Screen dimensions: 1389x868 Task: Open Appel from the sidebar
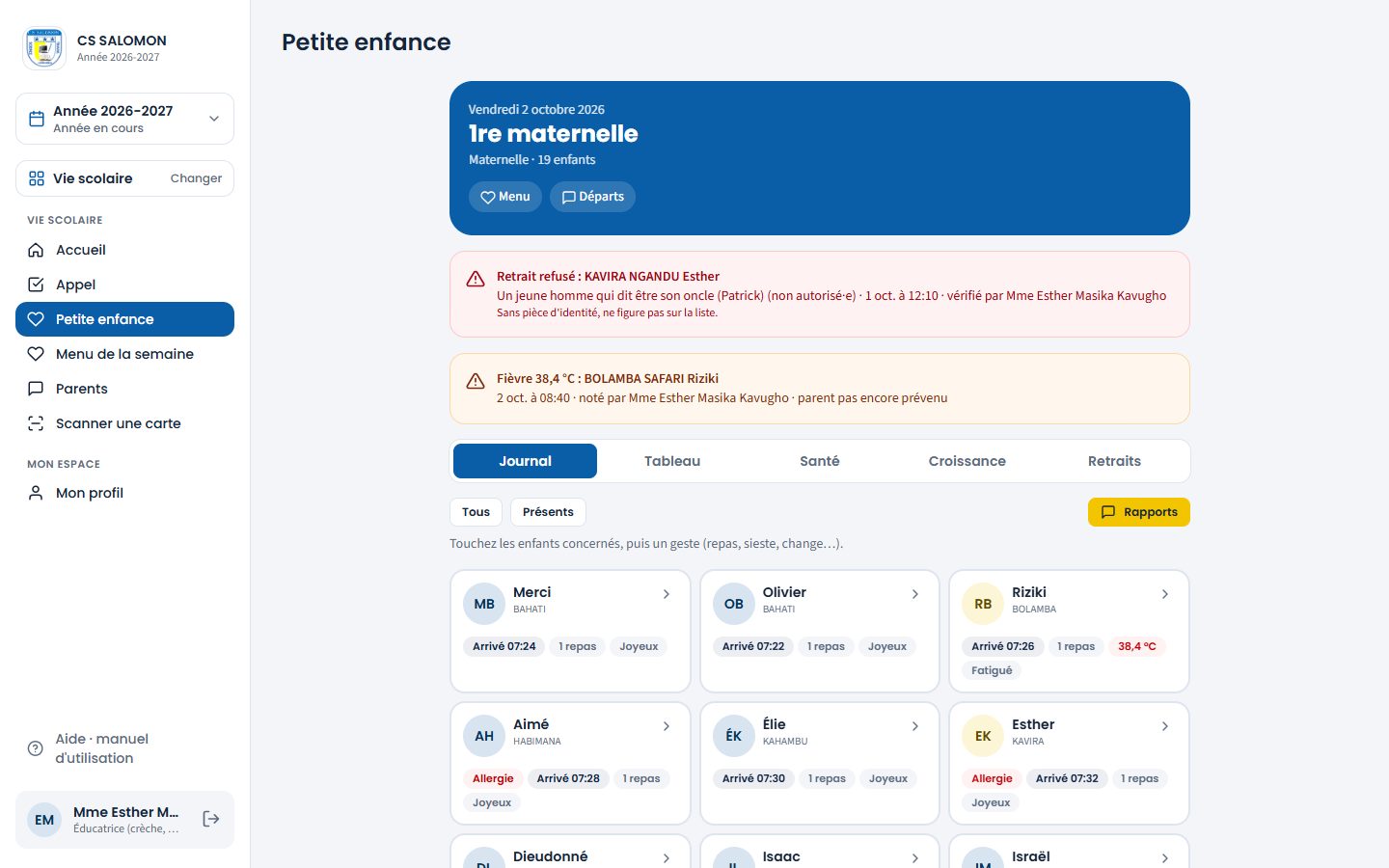pos(124,285)
